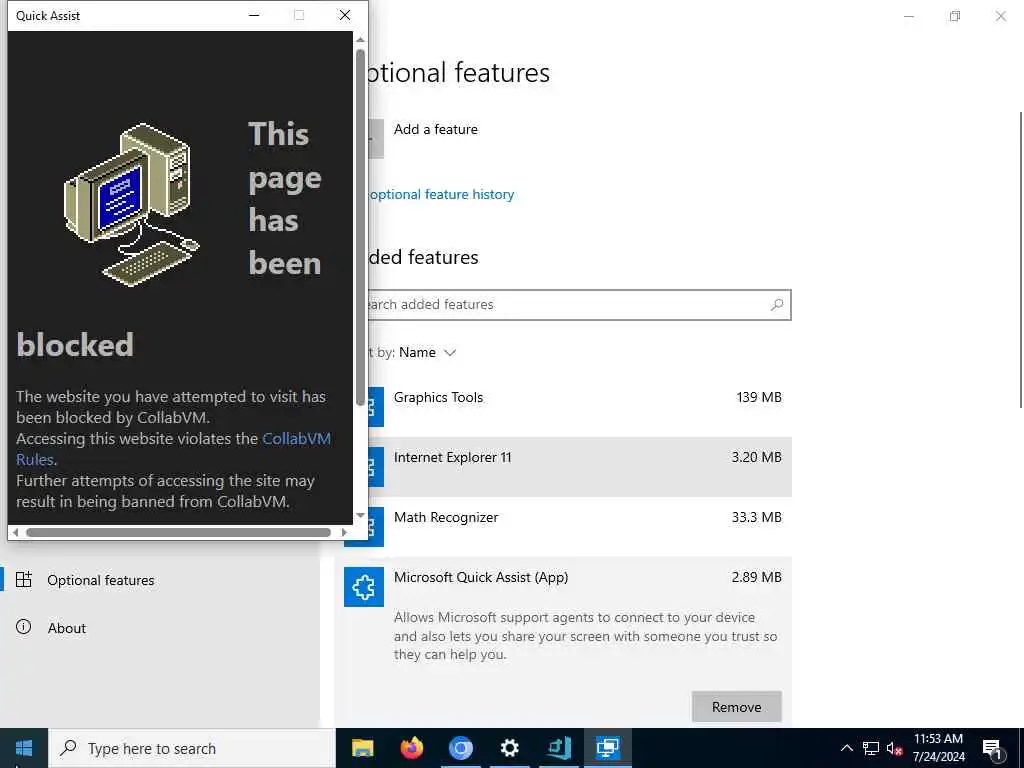This screenshot has width=1024, height=768.
Task: Minimize the Settings window
Action: tap(908, 16)
